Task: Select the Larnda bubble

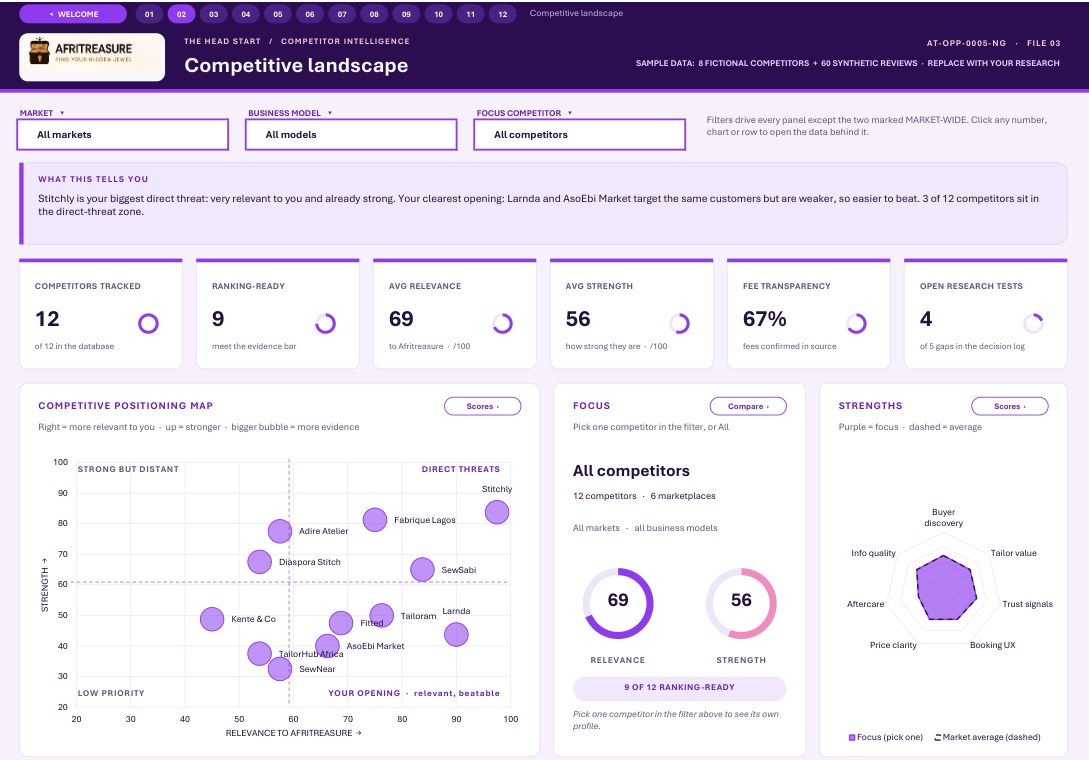Action: pos(456,634)
